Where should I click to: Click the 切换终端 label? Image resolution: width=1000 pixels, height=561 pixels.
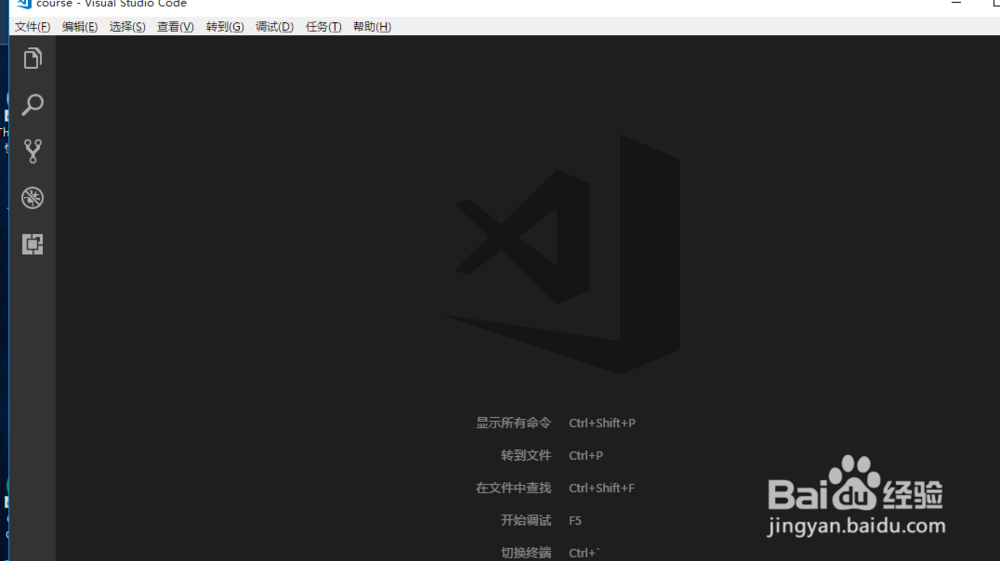coord(526,553)
